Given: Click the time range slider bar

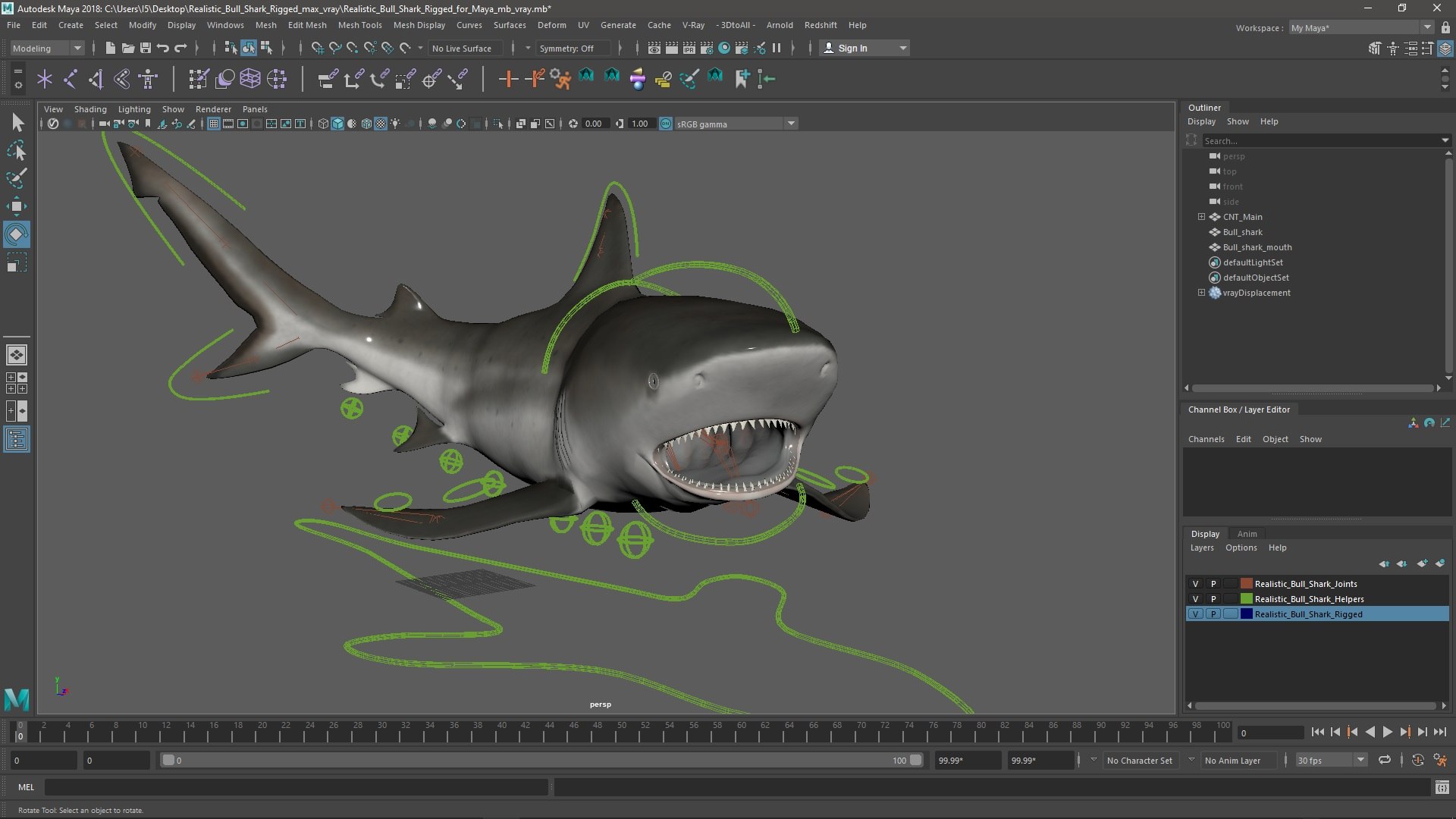Looking at the screenshot, I should click(542, 760).
